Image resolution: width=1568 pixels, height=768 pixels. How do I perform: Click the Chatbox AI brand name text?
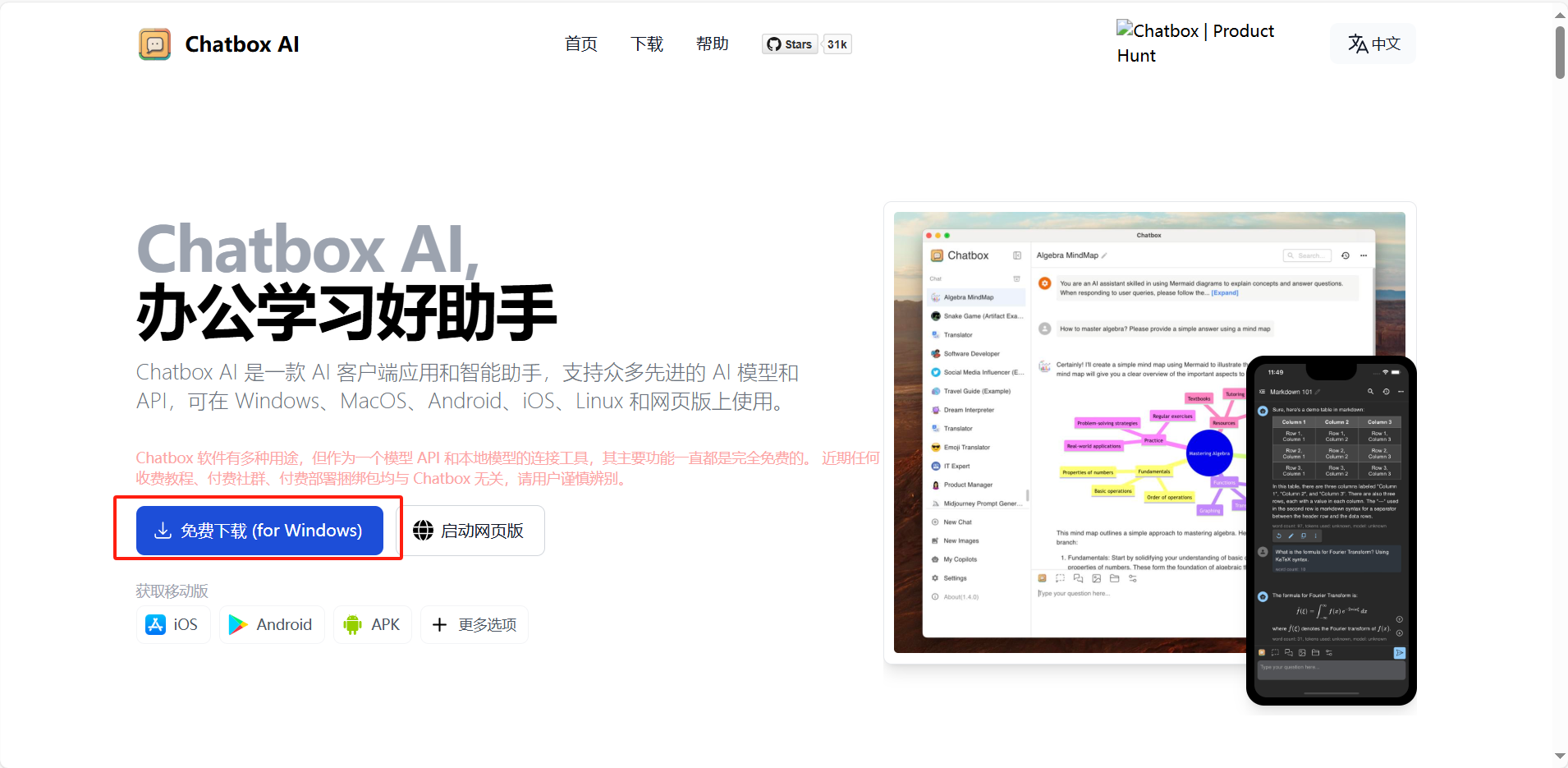[x=242, y=44]
